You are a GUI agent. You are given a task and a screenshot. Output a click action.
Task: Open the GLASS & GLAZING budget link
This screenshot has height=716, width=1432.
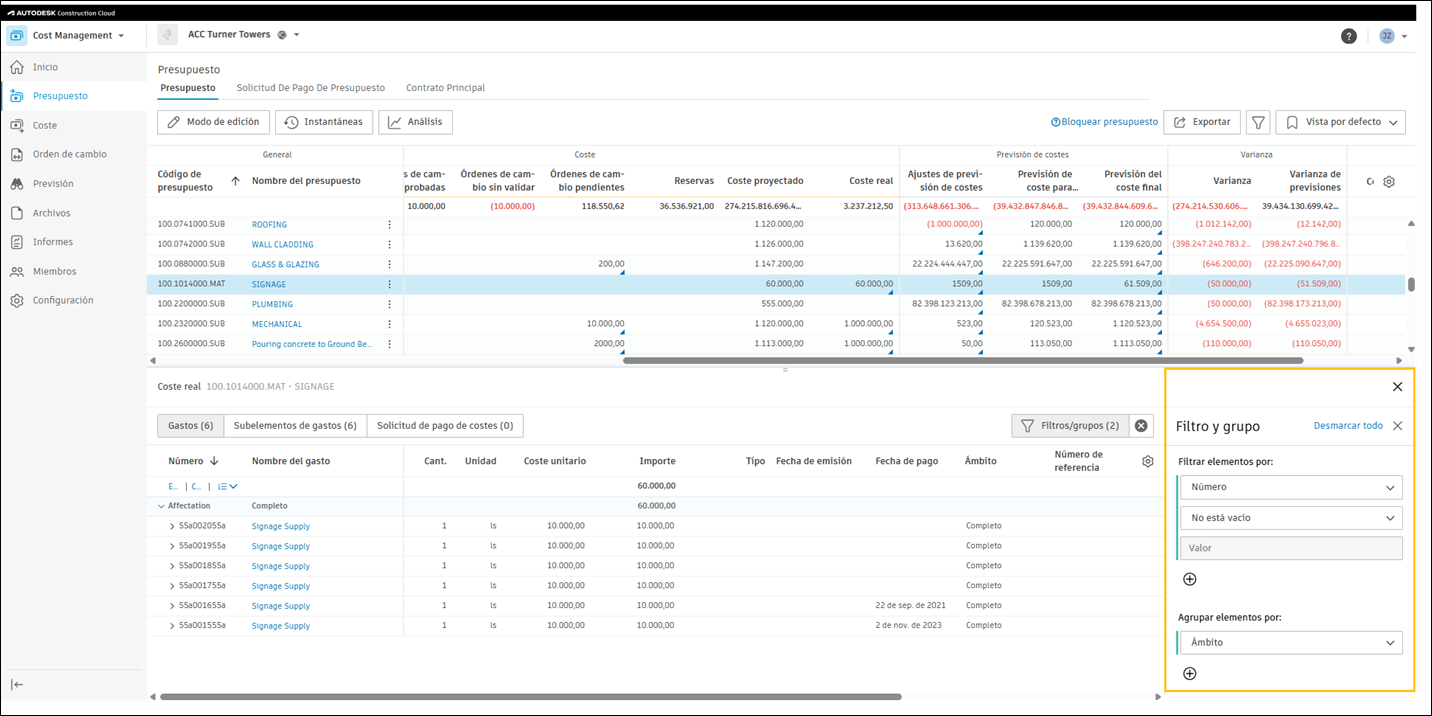click(x=285, y=265)
